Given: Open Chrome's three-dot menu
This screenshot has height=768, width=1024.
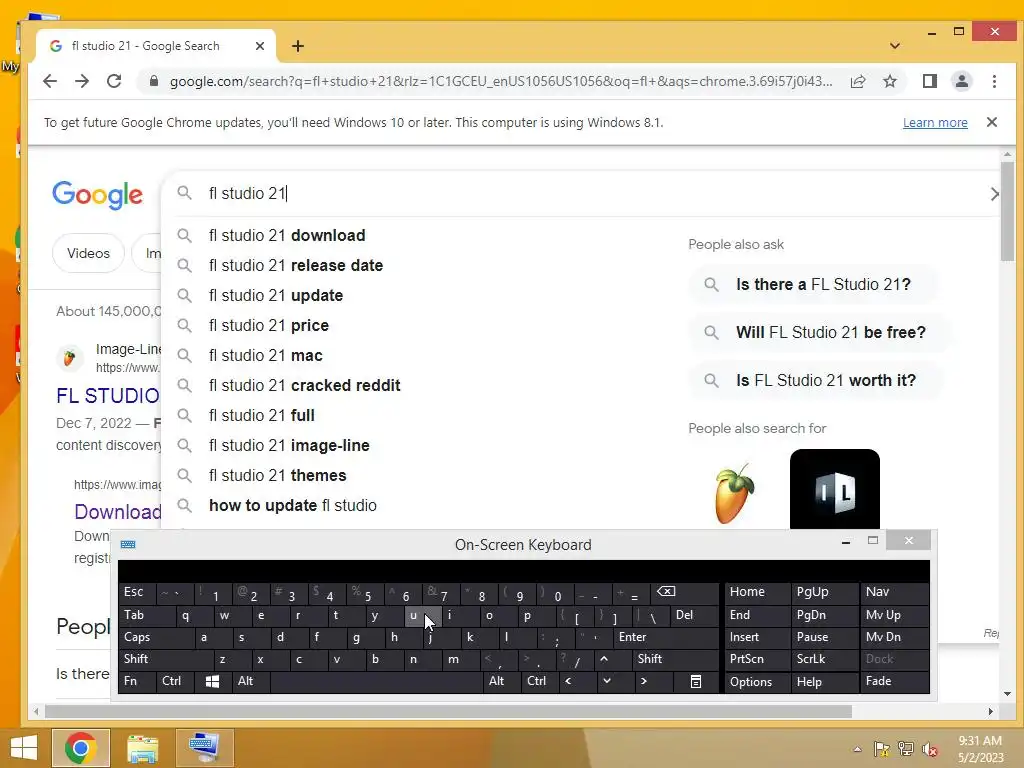Looking at the screenshot, I should [x=994, y=81].
